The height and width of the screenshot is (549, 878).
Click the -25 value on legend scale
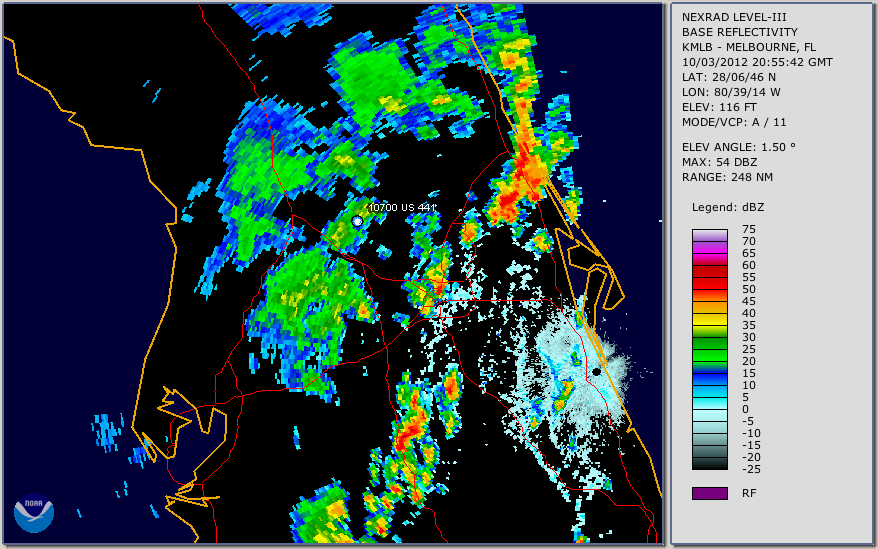point(751,469)
